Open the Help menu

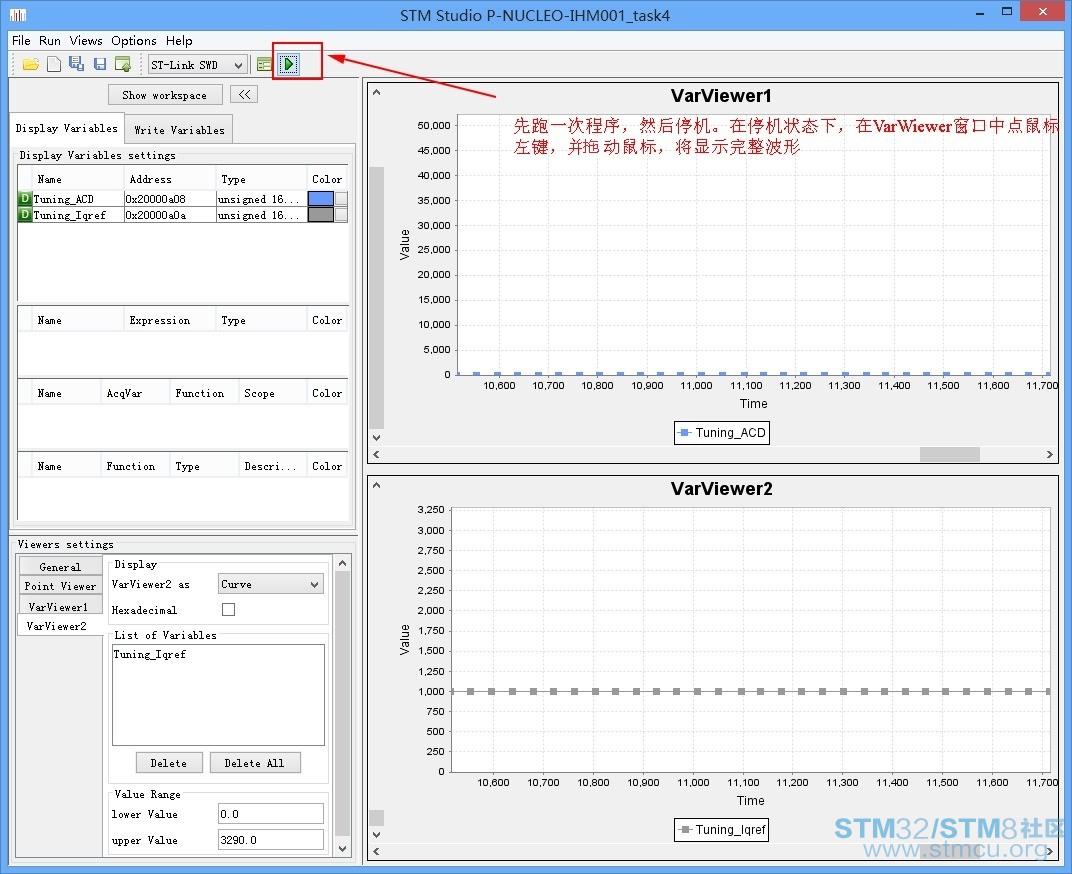coord(179,40)
